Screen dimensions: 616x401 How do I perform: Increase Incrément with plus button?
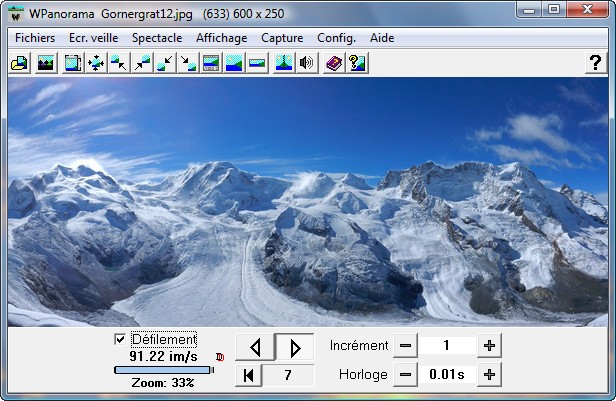(489, 346)
